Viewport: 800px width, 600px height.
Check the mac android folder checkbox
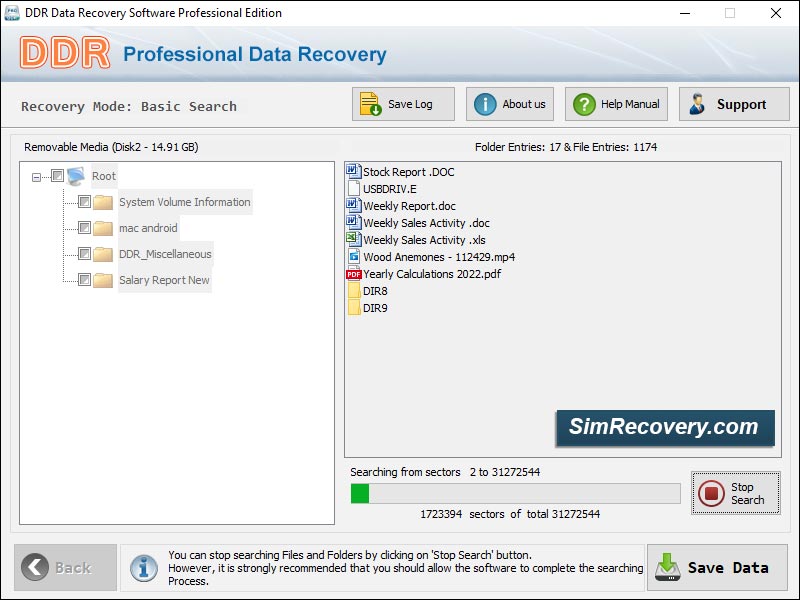84,228
